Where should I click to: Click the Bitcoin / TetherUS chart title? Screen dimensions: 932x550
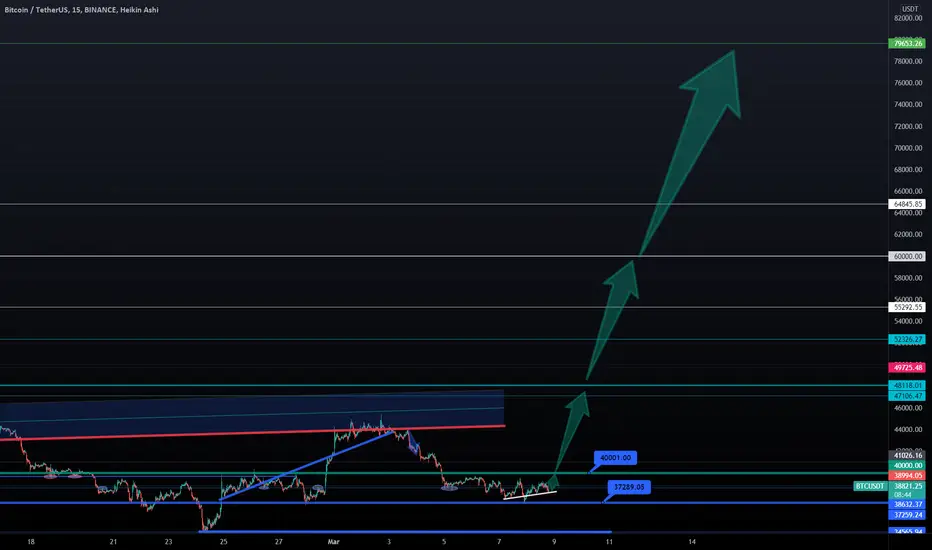[81, 10]
